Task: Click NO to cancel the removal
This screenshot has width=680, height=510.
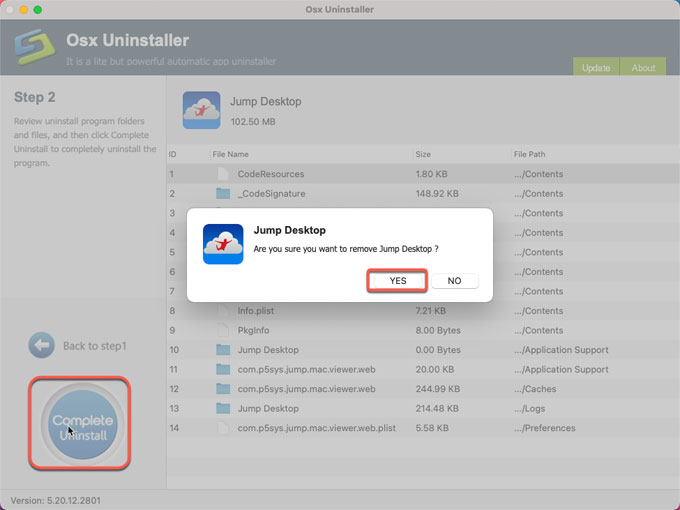Action: [x=454, y=281]
